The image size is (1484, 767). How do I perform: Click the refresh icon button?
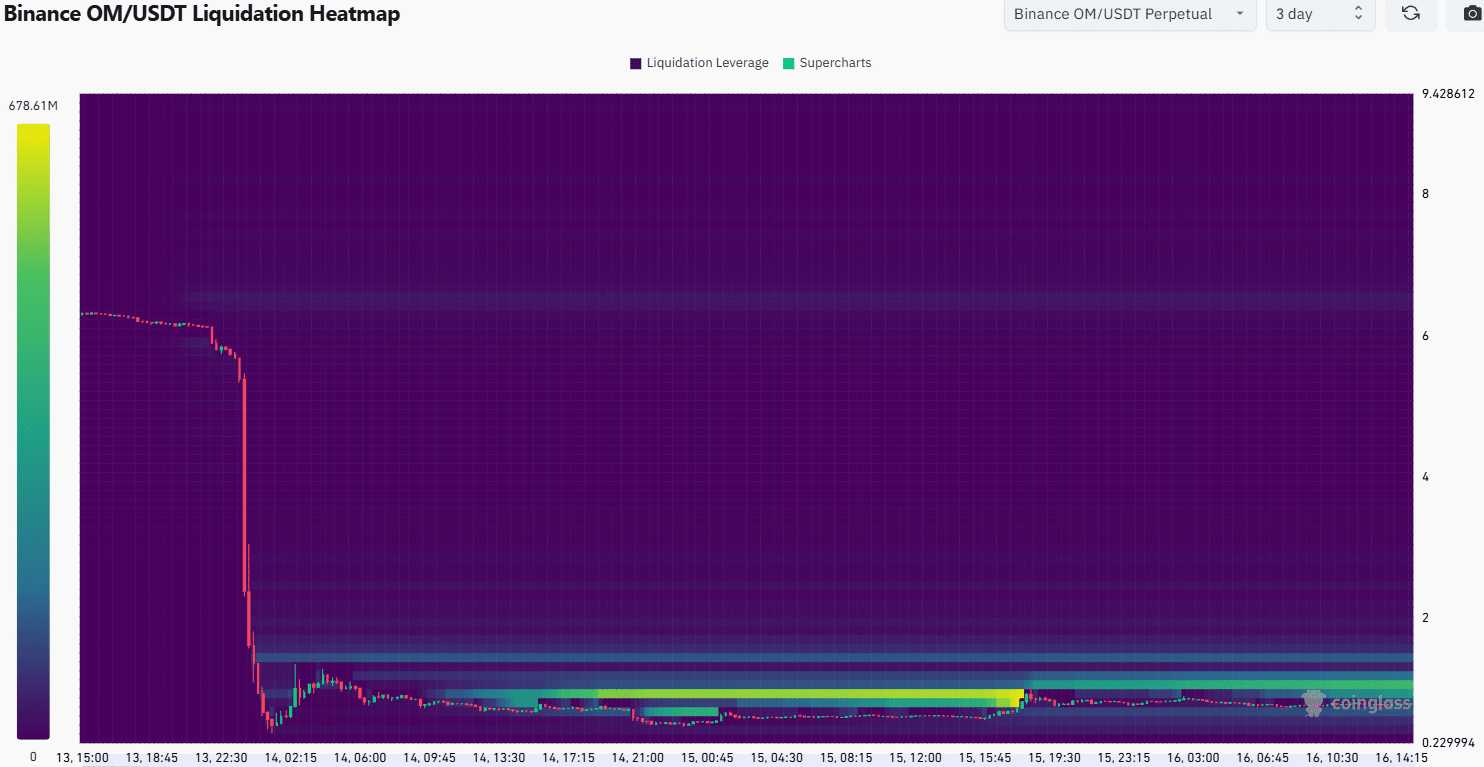point(1410,14)
